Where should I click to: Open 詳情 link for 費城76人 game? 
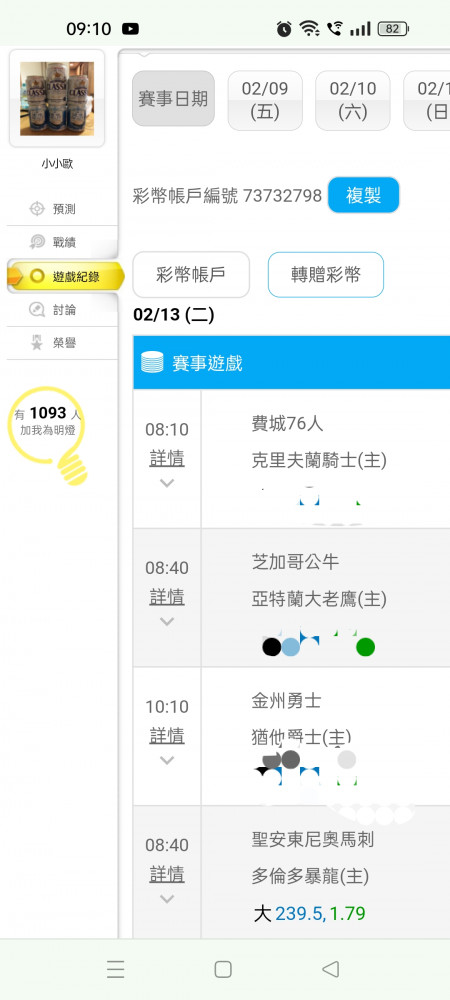point(167,459)
